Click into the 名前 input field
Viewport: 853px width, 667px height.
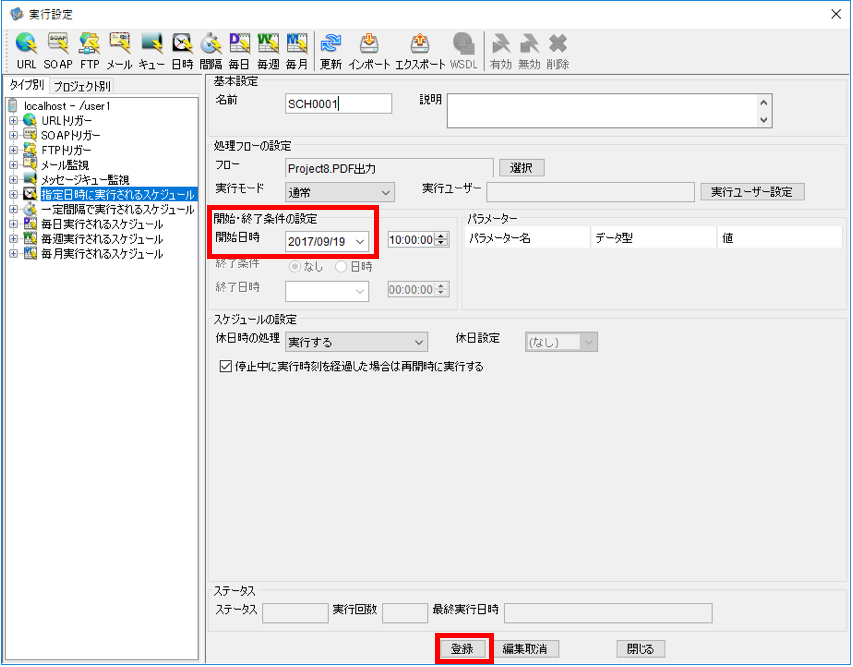tap(338, 103)
